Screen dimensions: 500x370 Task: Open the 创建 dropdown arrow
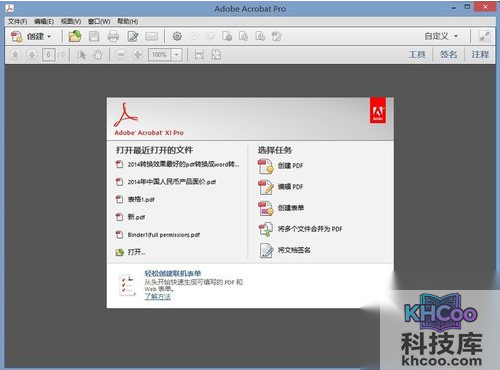click(x=49, y=36)
